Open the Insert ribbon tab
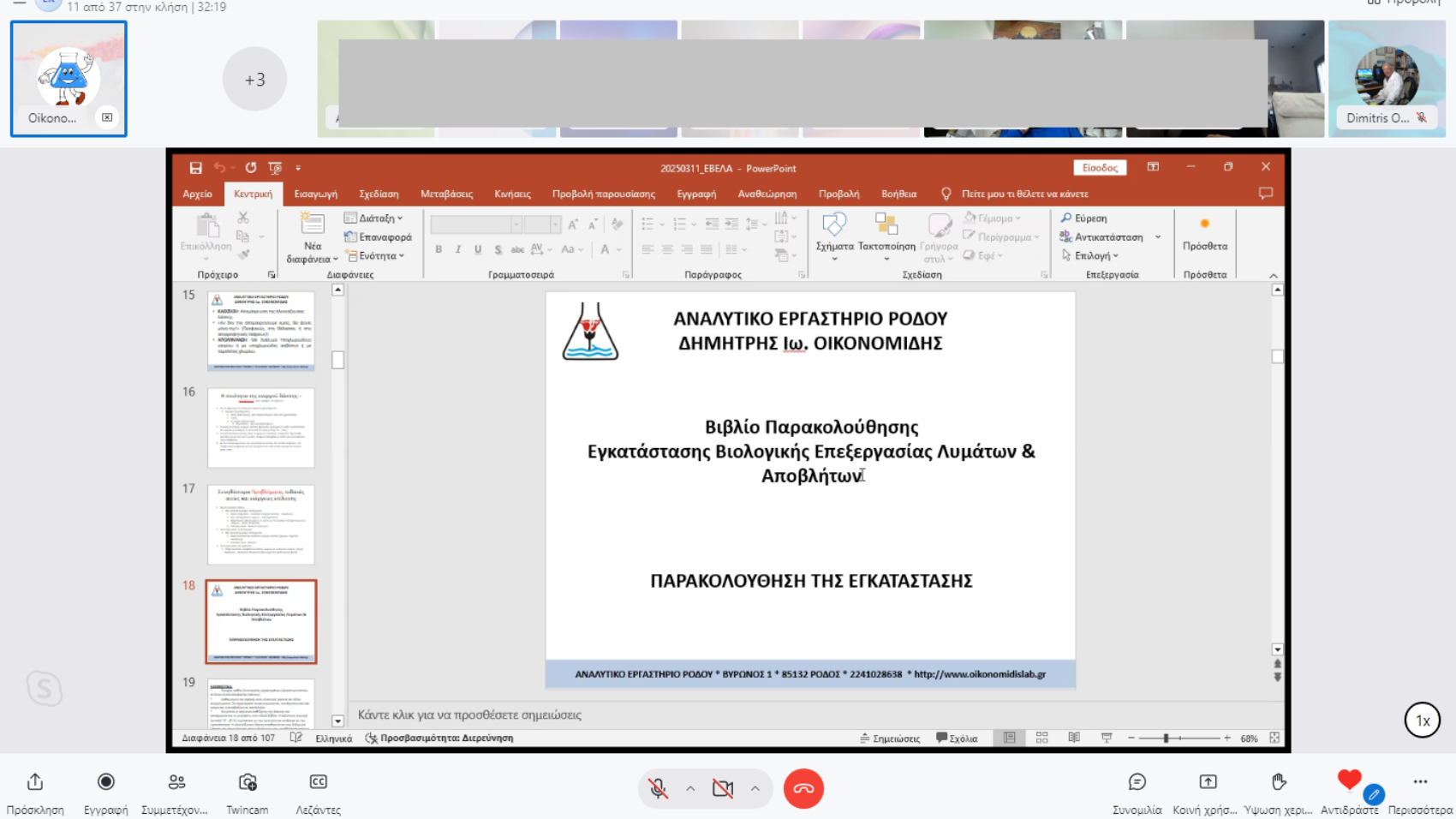Screen dimensions: 1456x819 pos(315,194)
